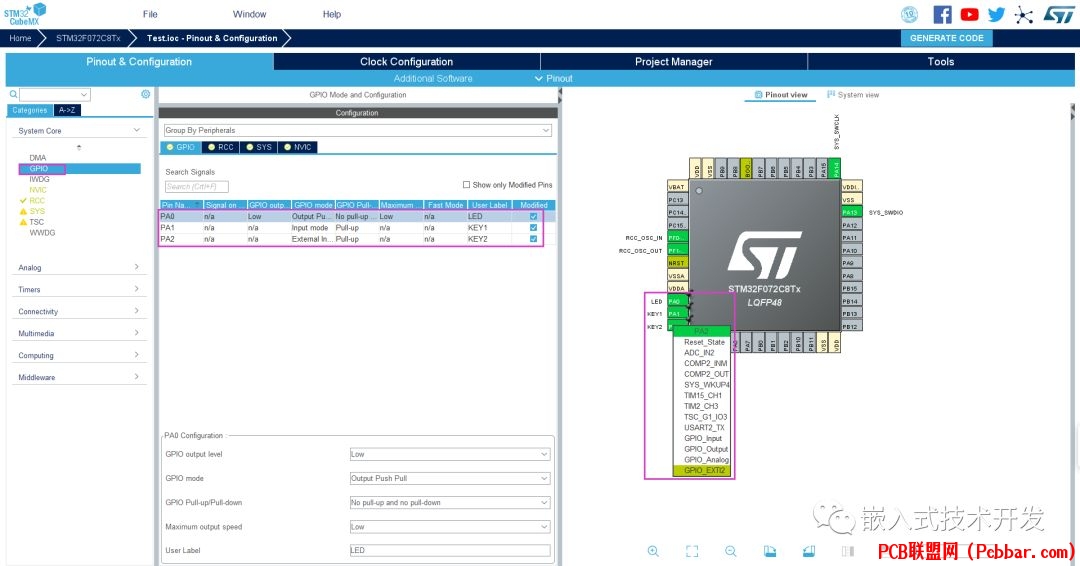Open the YouTube icon link
This screenshot has height=566, width=1080.
click(x=969, y=14)
